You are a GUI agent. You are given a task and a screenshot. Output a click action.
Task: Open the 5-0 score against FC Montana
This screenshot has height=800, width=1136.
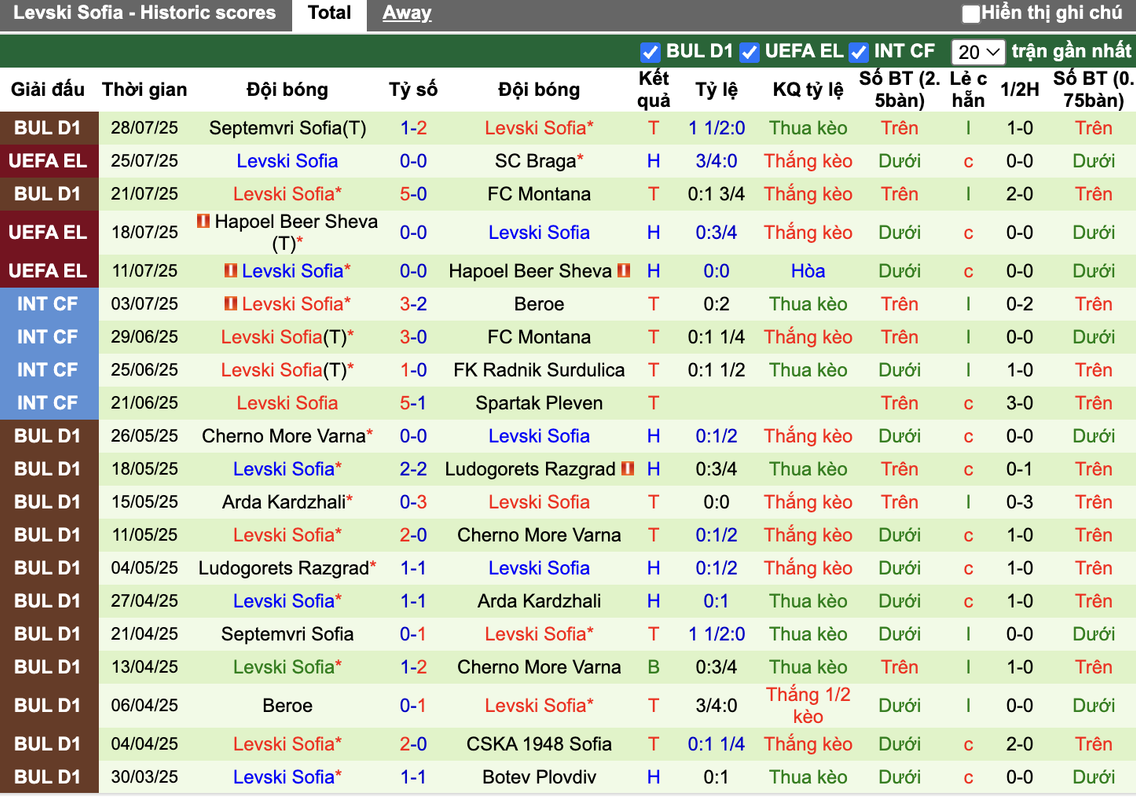pos(413,194)
